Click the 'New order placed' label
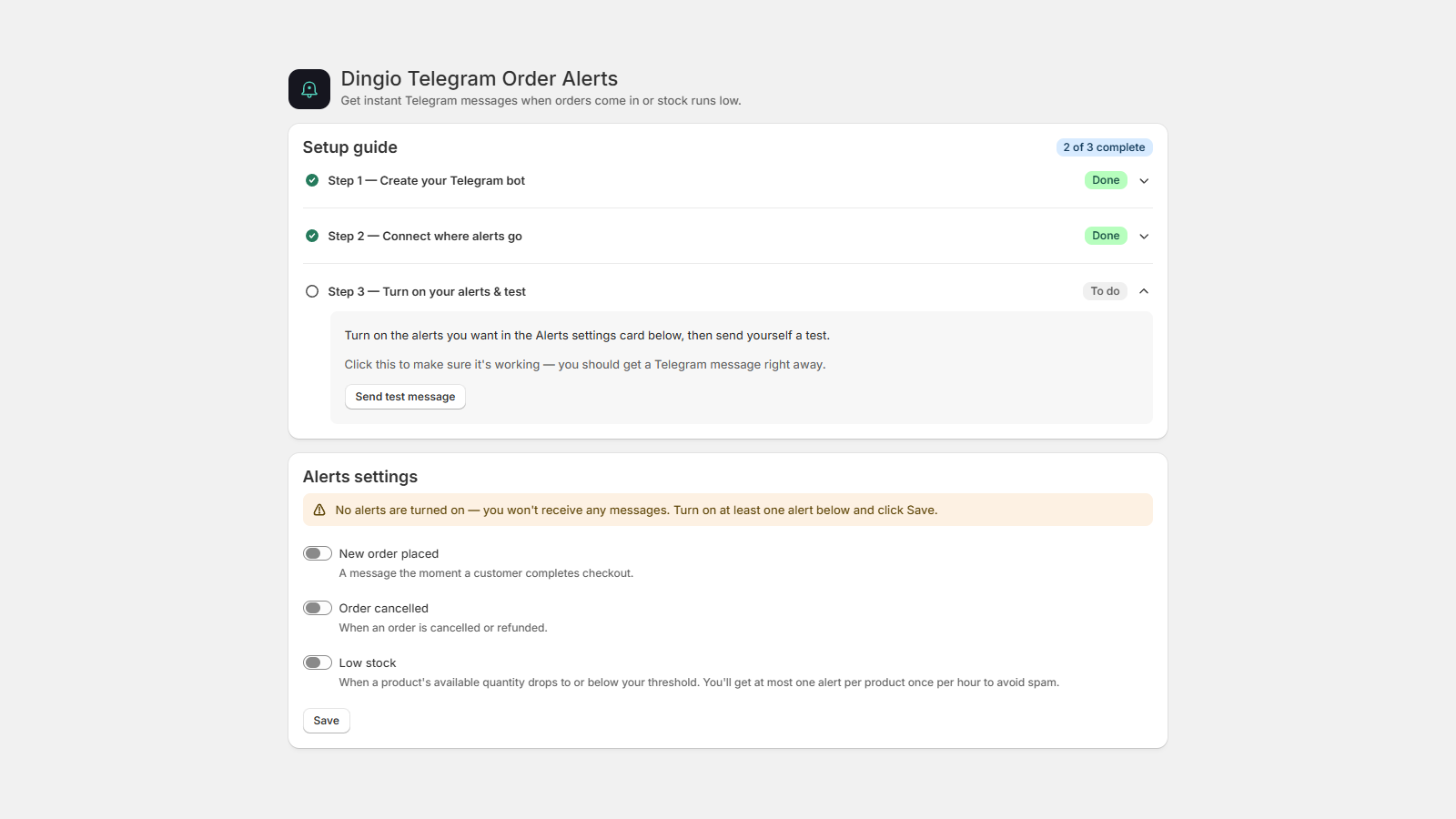This screenshot has width=1456, height=819. tap(389, 554)
